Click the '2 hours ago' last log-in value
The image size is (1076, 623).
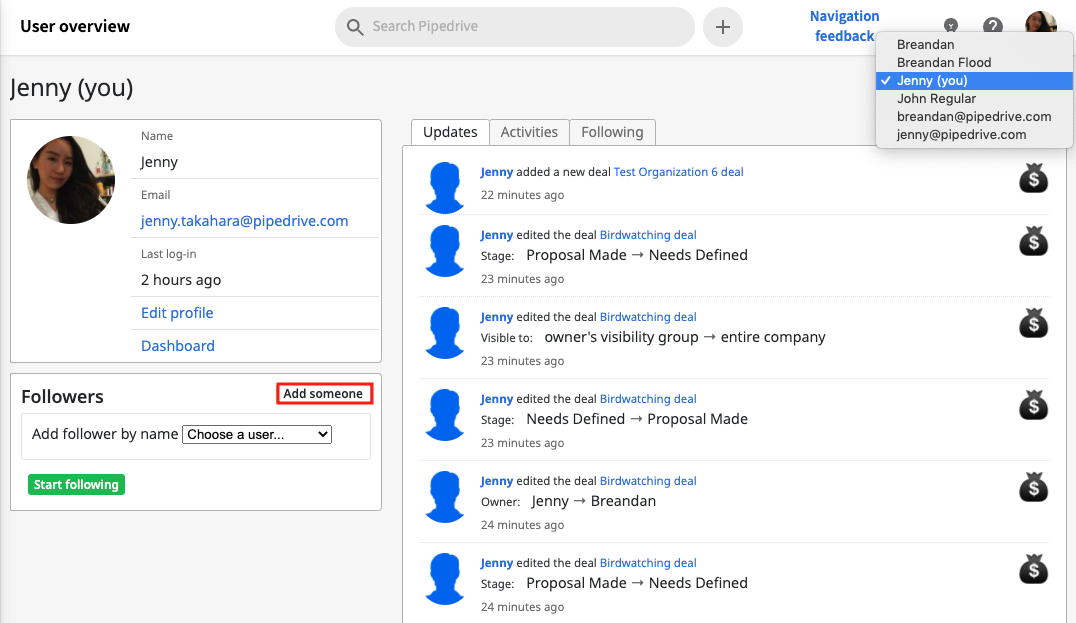pos(181,280)
